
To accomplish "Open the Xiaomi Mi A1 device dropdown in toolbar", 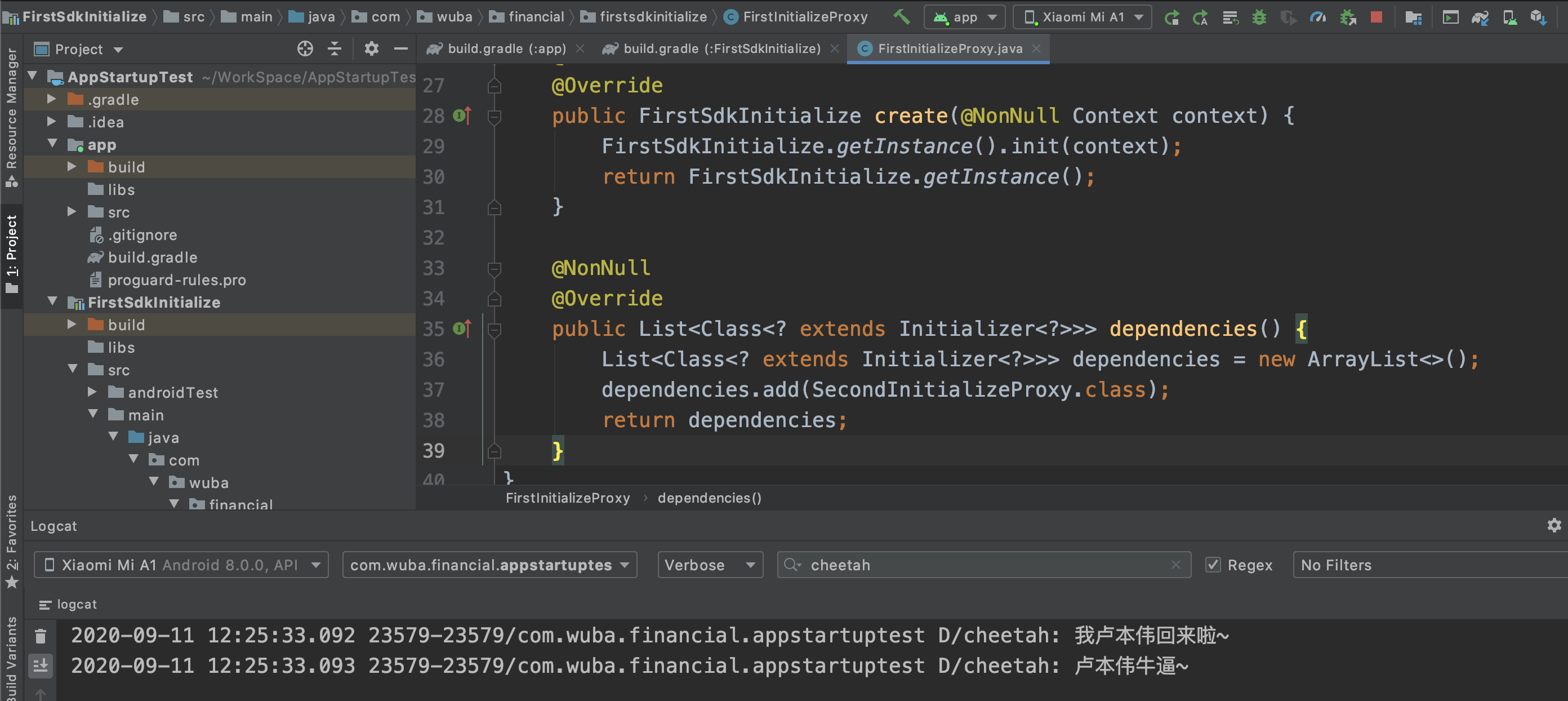I will click(x=1081, y=17).
